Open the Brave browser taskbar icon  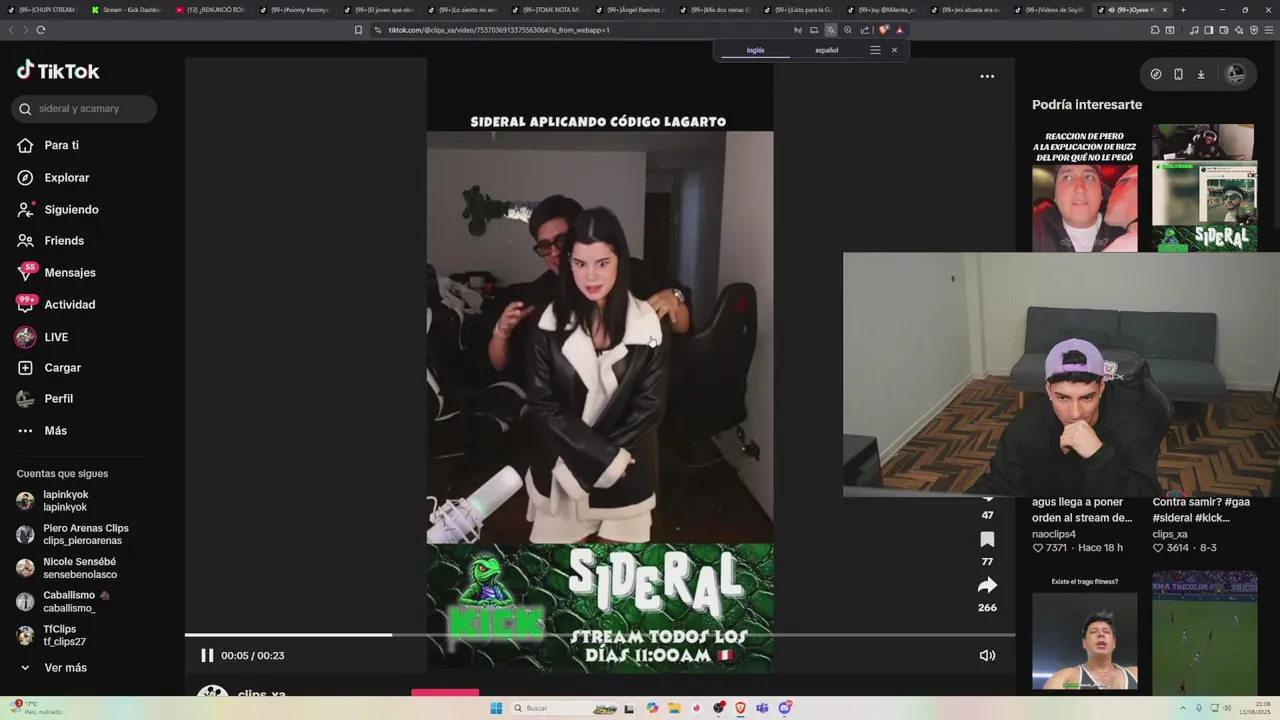(x=741, y=708)
